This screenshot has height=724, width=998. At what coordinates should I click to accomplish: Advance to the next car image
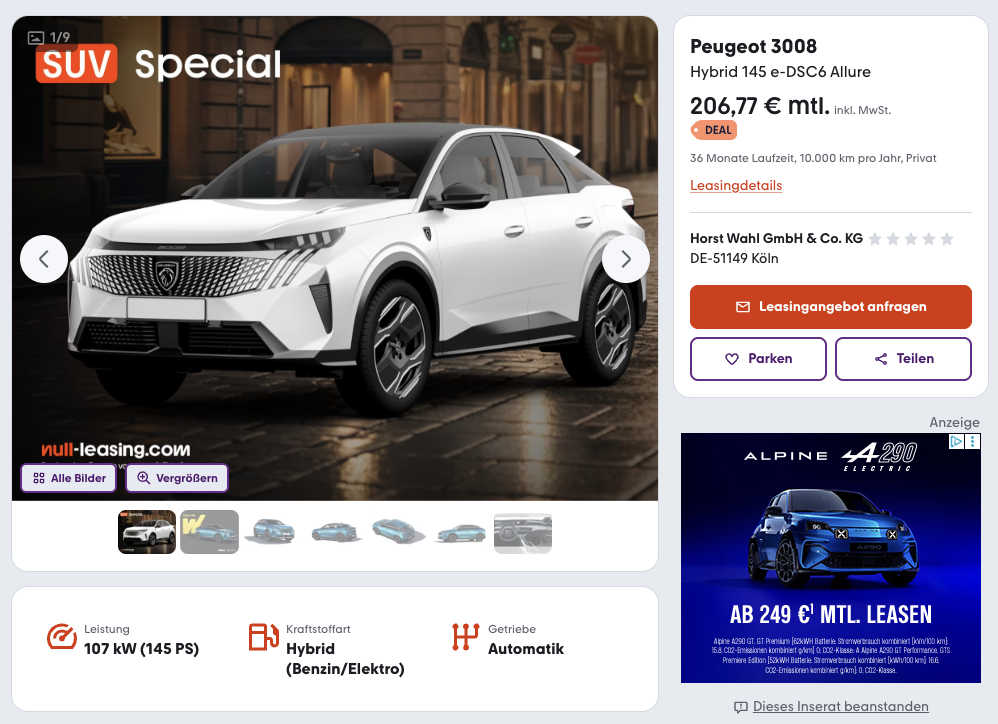point(626,259)
